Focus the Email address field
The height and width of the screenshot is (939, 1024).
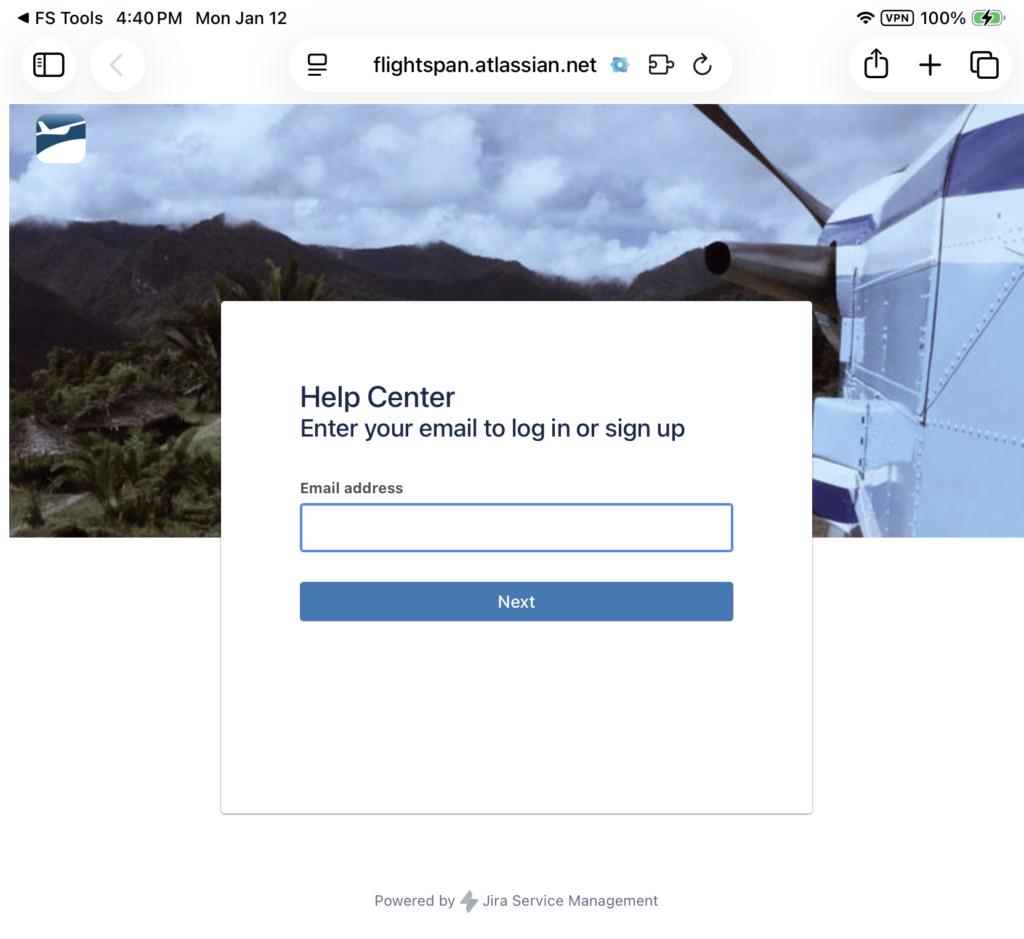click(x=516, y=528)
